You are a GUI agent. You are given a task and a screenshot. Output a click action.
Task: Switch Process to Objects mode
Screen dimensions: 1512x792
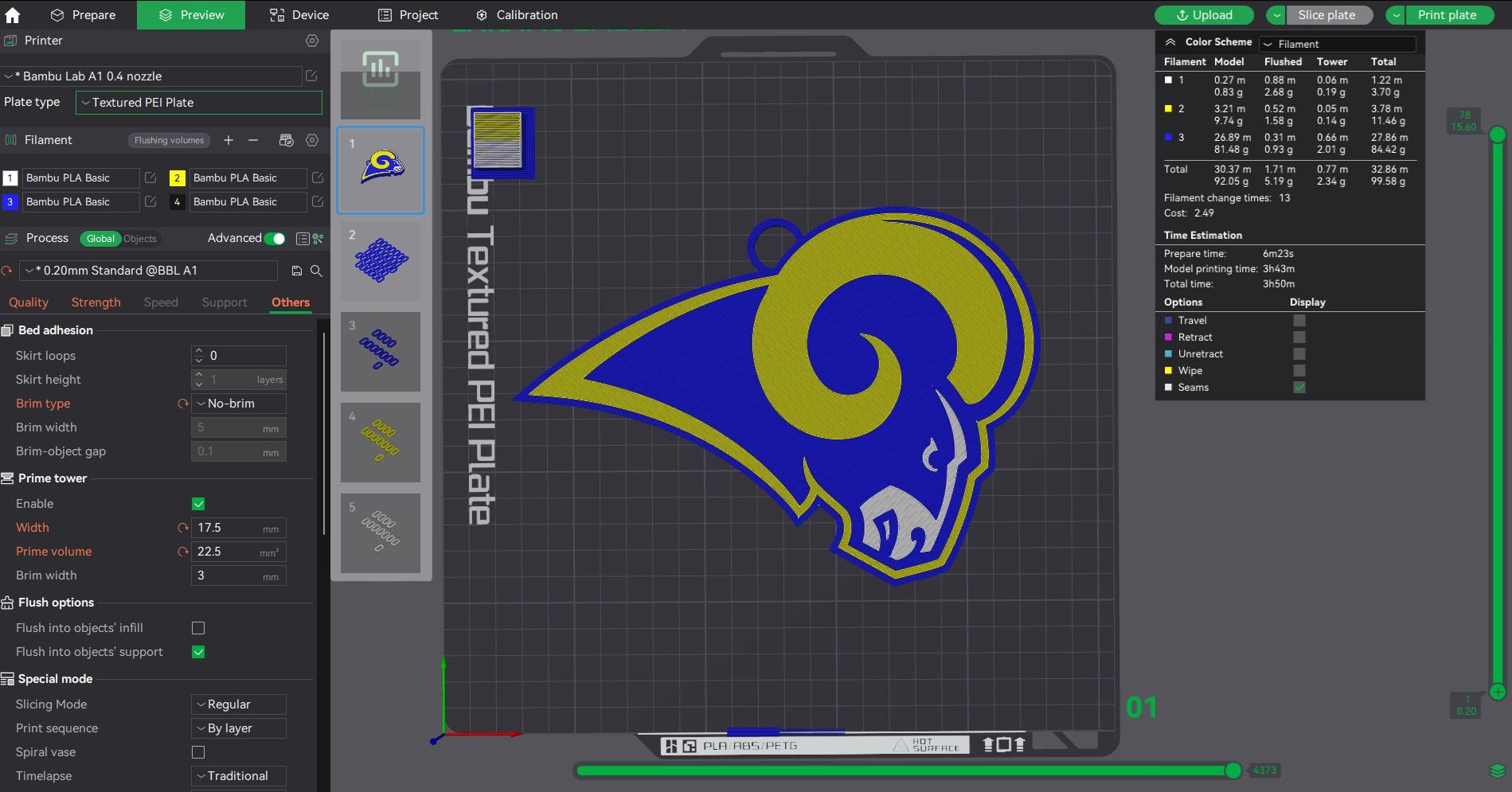(140, 239)
